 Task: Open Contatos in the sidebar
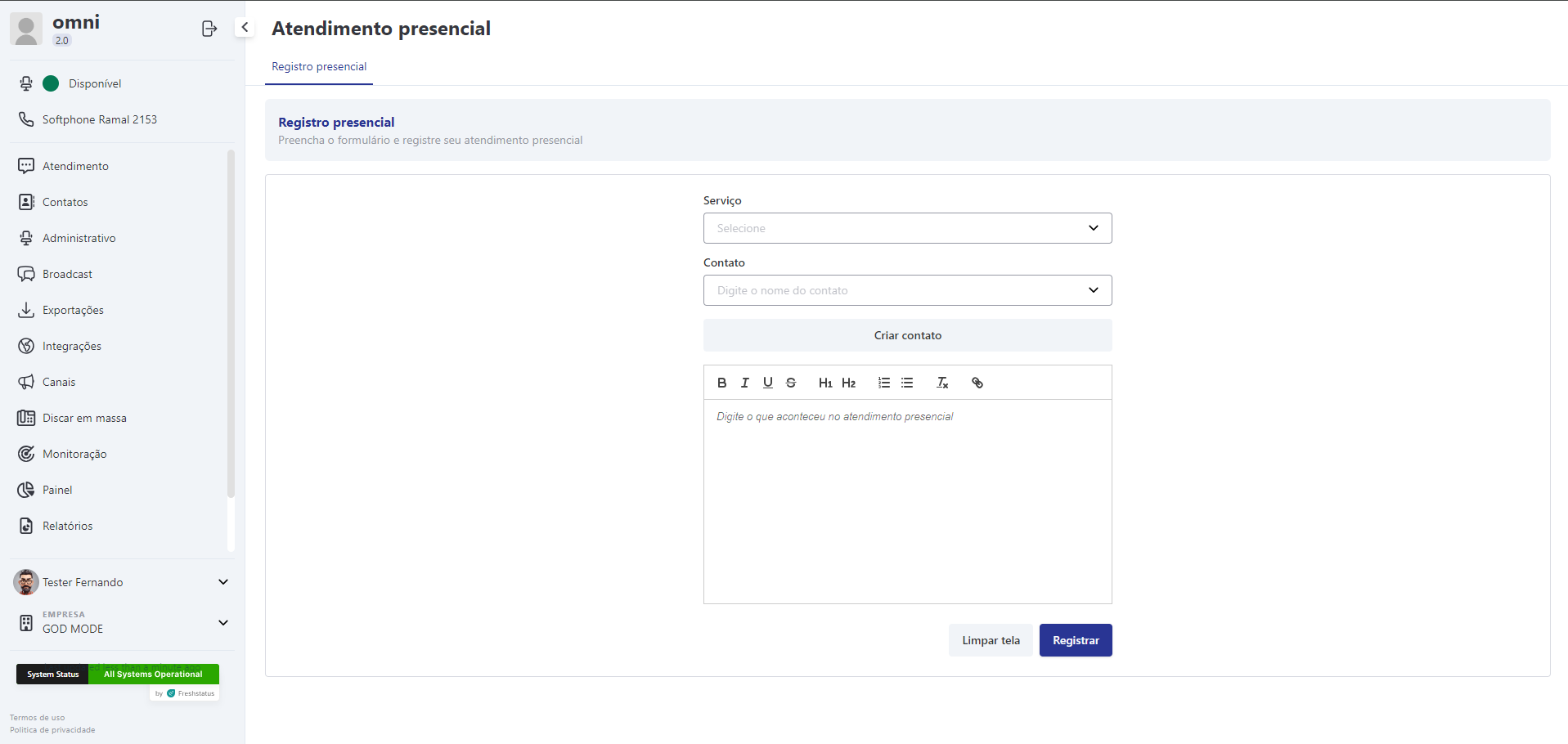65,202
